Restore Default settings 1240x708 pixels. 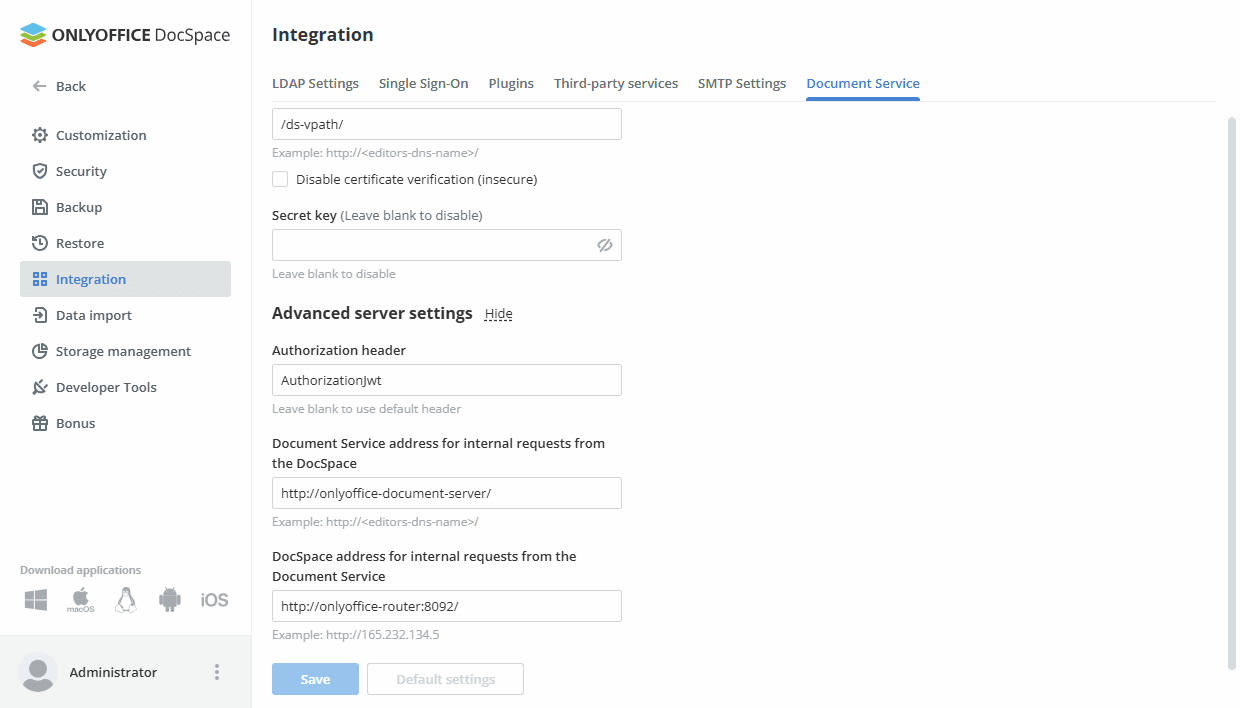click(x=445, y=678)
